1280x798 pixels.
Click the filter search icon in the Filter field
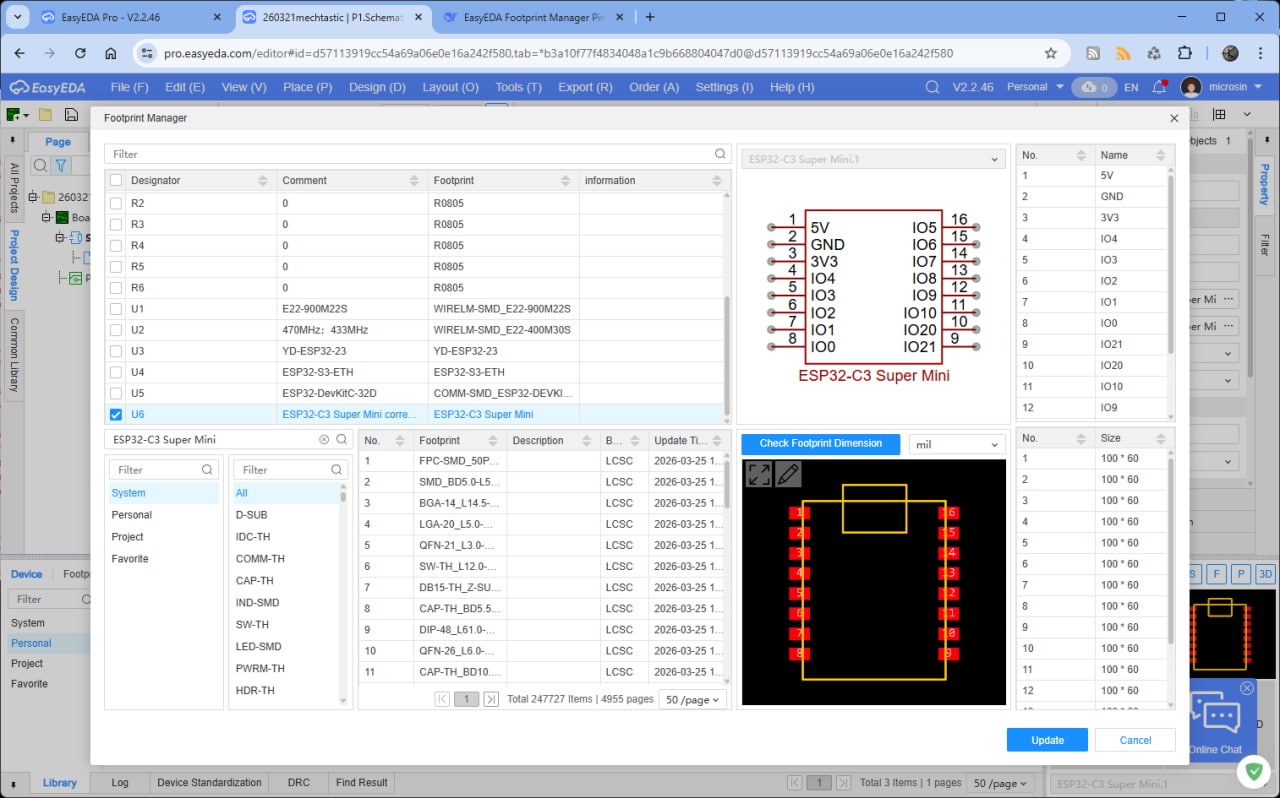pos(719,154)
